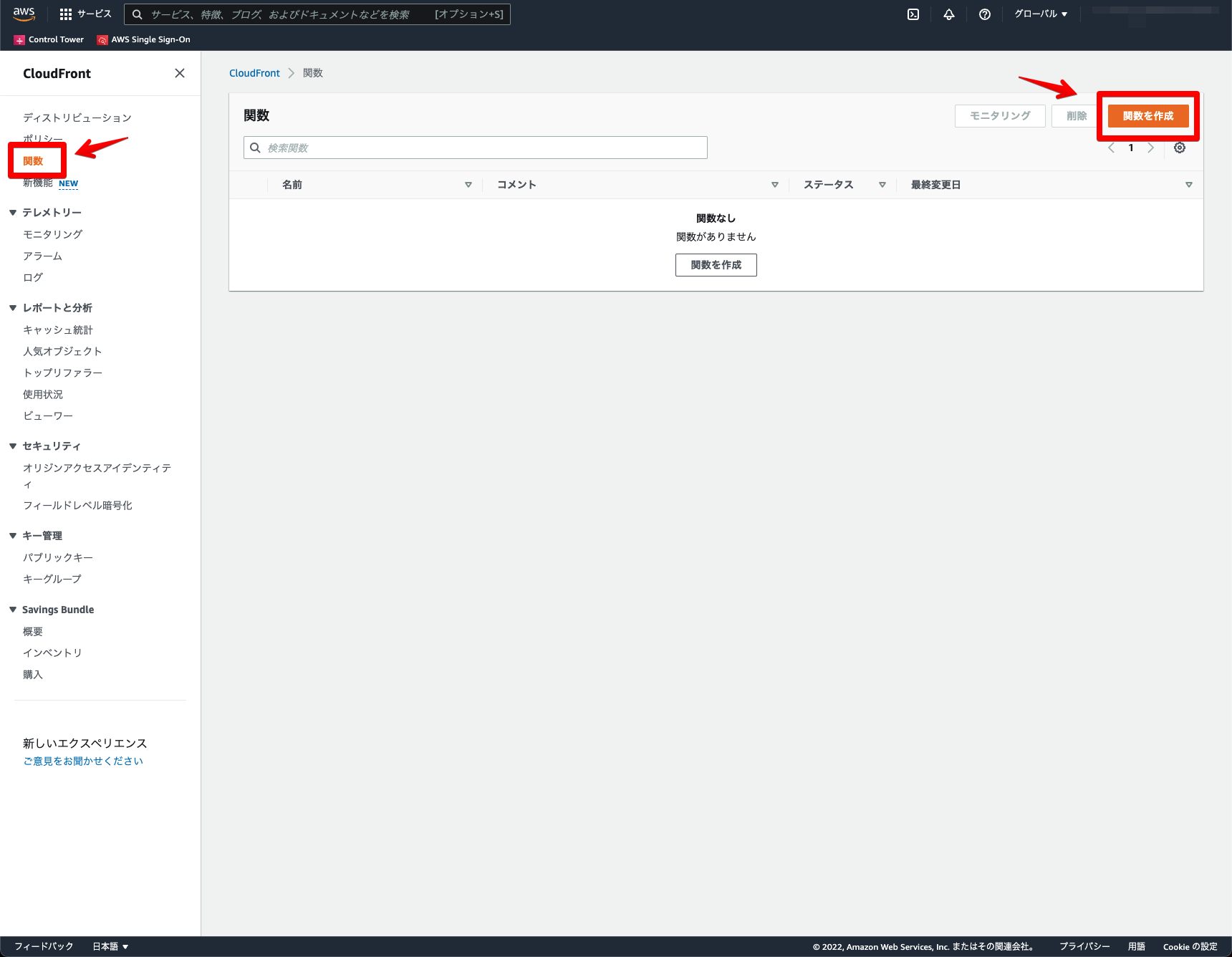Open 用語 footer link
This screenshot has height=957, width=1232.
pyautogui.click(x=1137, y=946)
